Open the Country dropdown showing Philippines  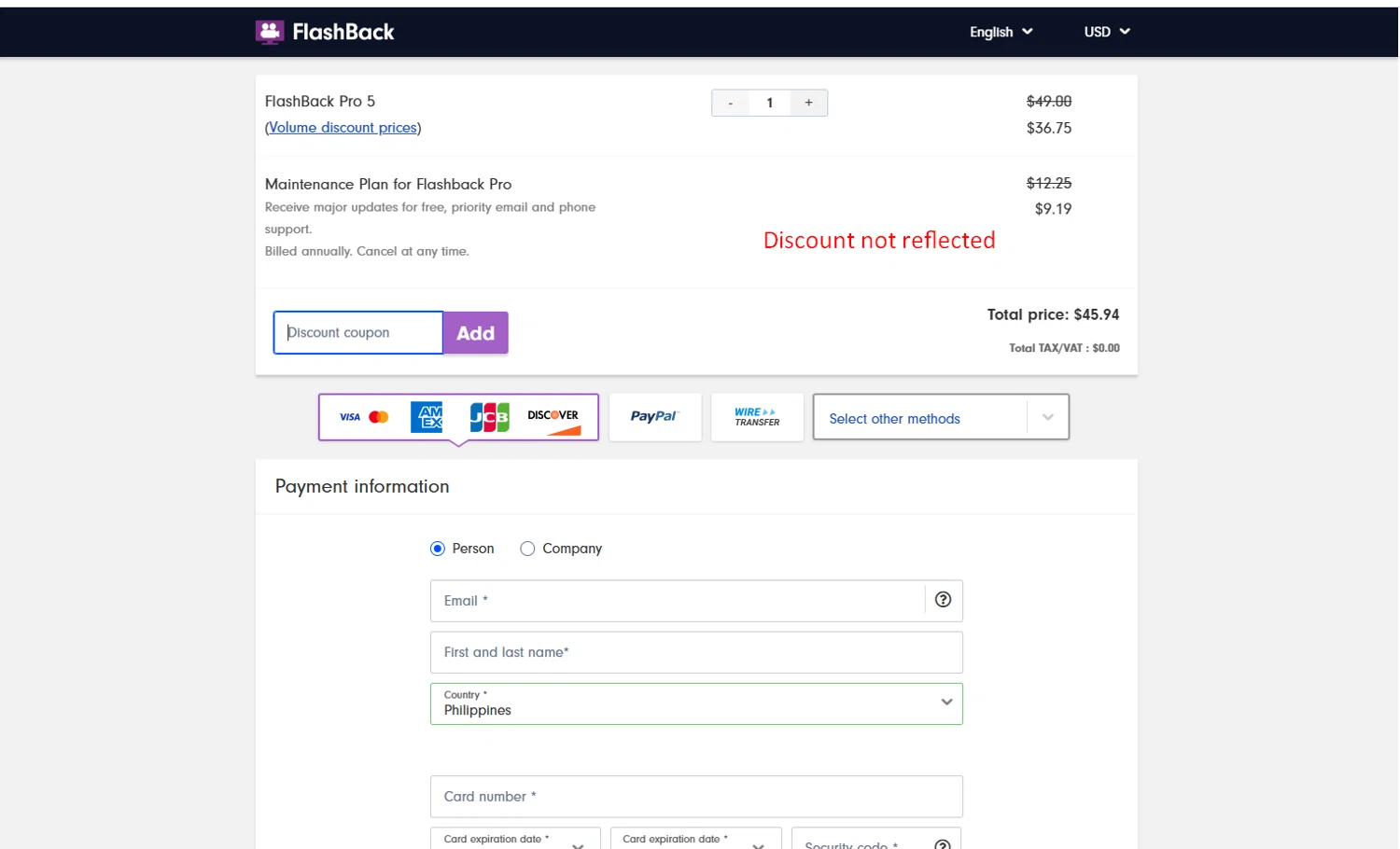point(696,703)
